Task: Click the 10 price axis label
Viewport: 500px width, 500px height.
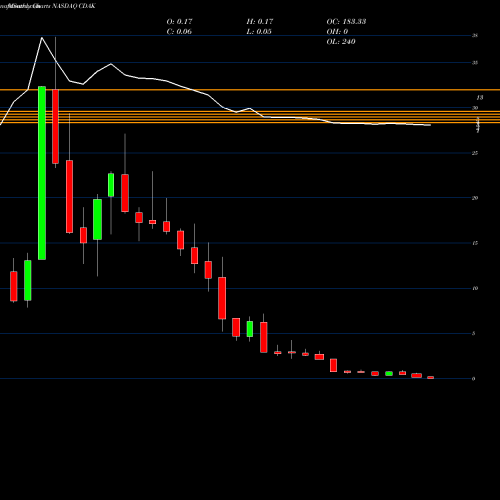Action: 475,288
